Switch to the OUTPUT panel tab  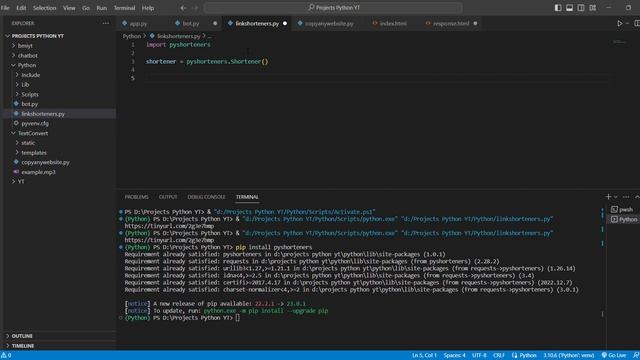pyautogui.click(x=168, y=197)
